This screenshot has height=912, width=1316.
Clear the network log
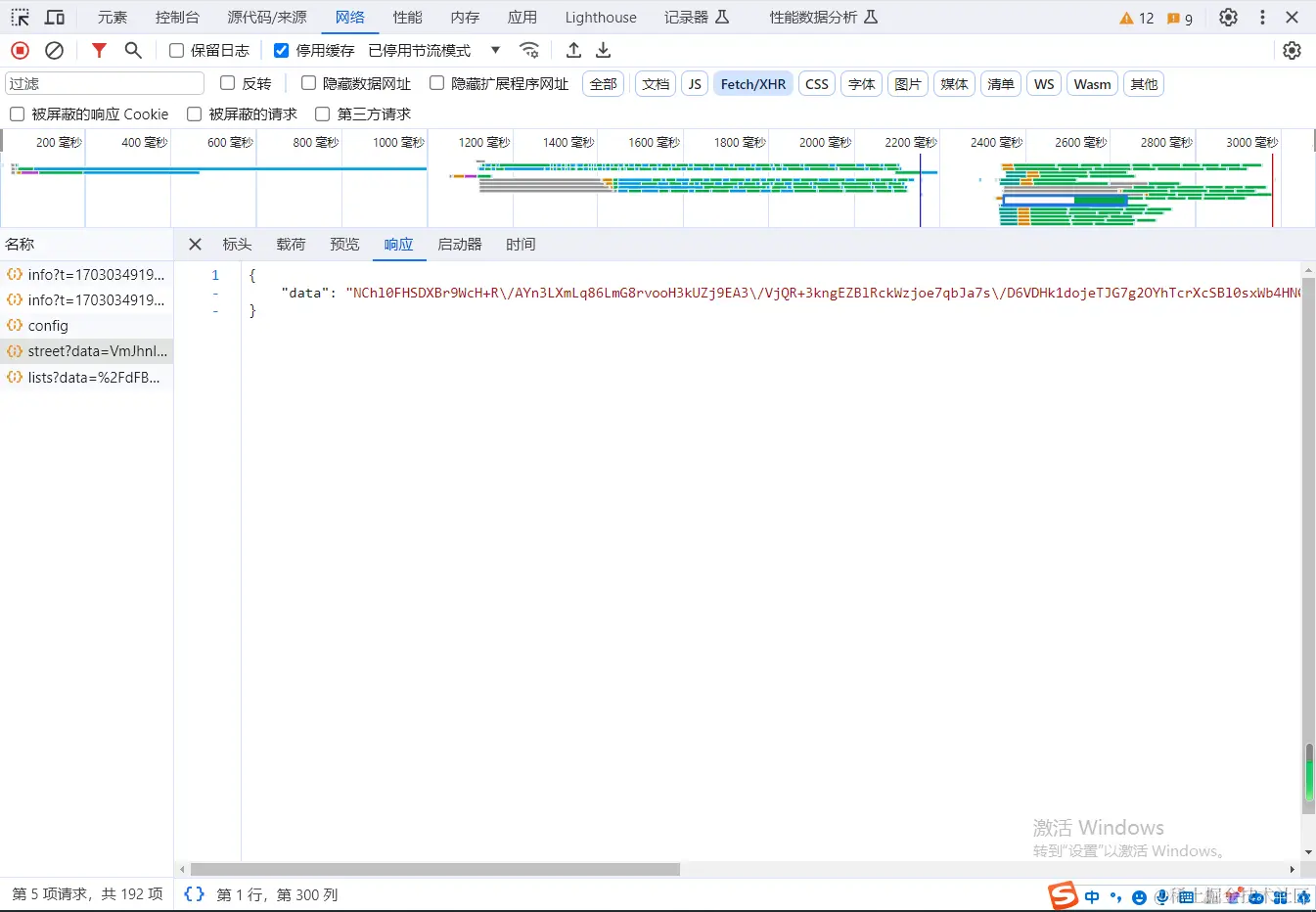55,50
